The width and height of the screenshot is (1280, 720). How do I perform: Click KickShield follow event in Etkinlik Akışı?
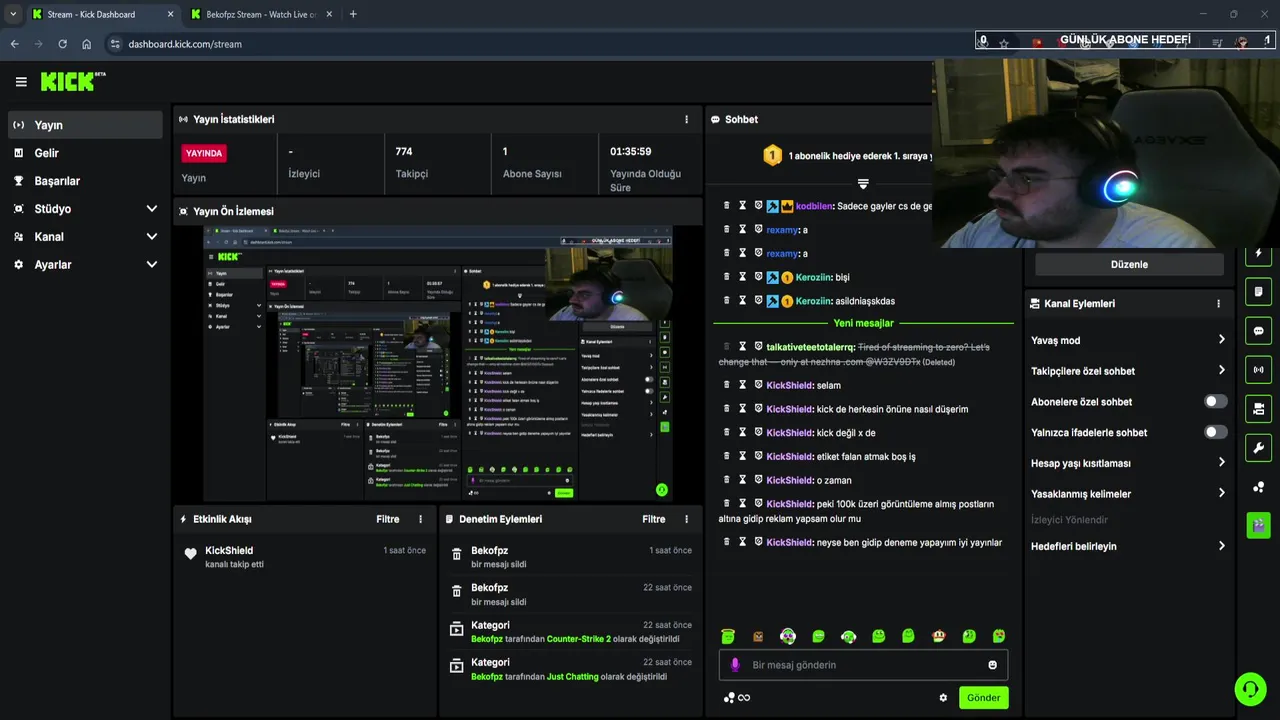(305, 557)
